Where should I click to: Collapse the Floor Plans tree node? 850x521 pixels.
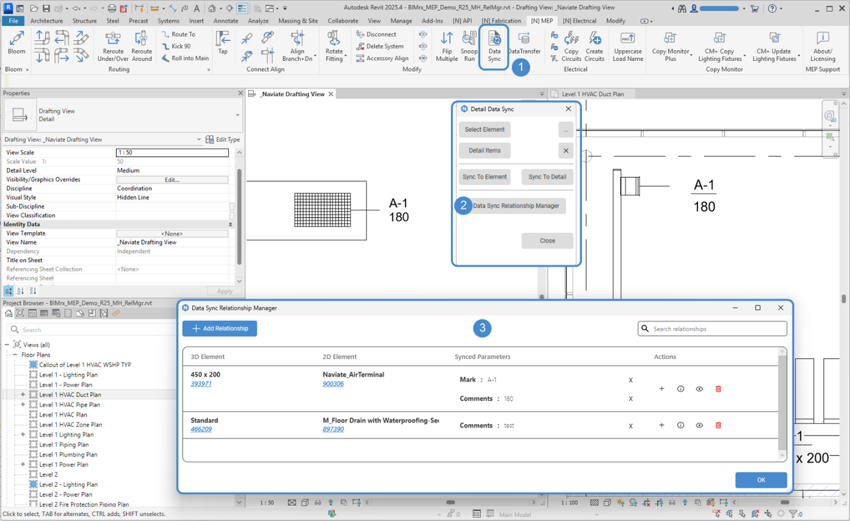pyautogui.click(x=15, y=355)
